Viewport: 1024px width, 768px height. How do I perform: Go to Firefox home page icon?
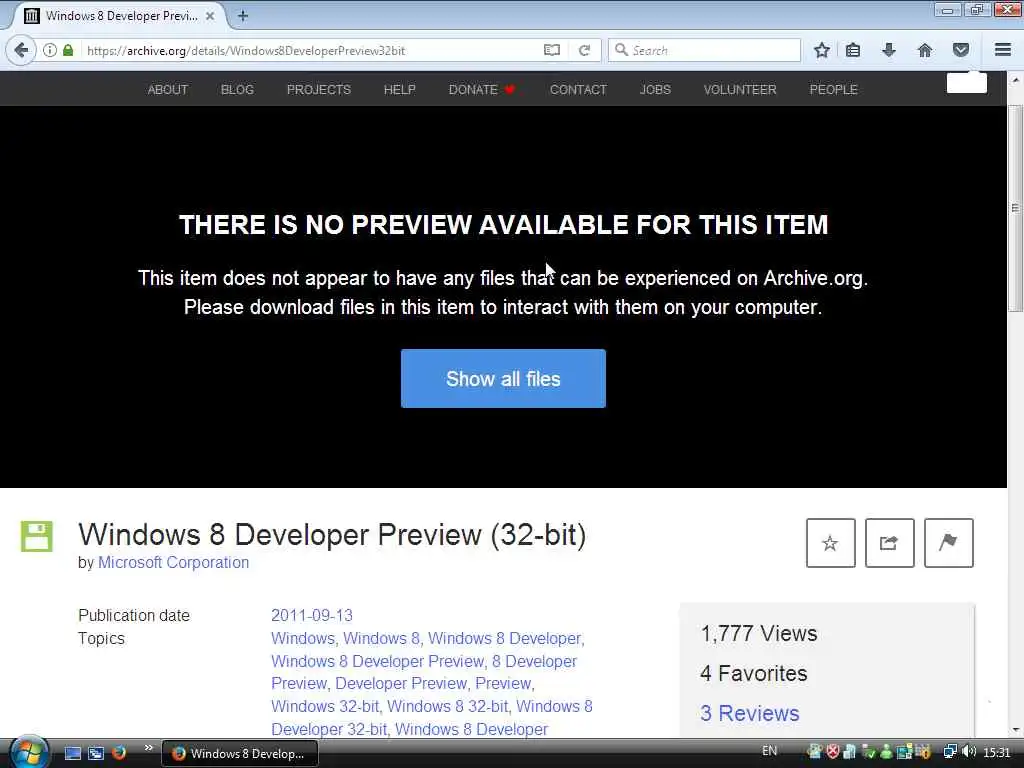[925, 50]
